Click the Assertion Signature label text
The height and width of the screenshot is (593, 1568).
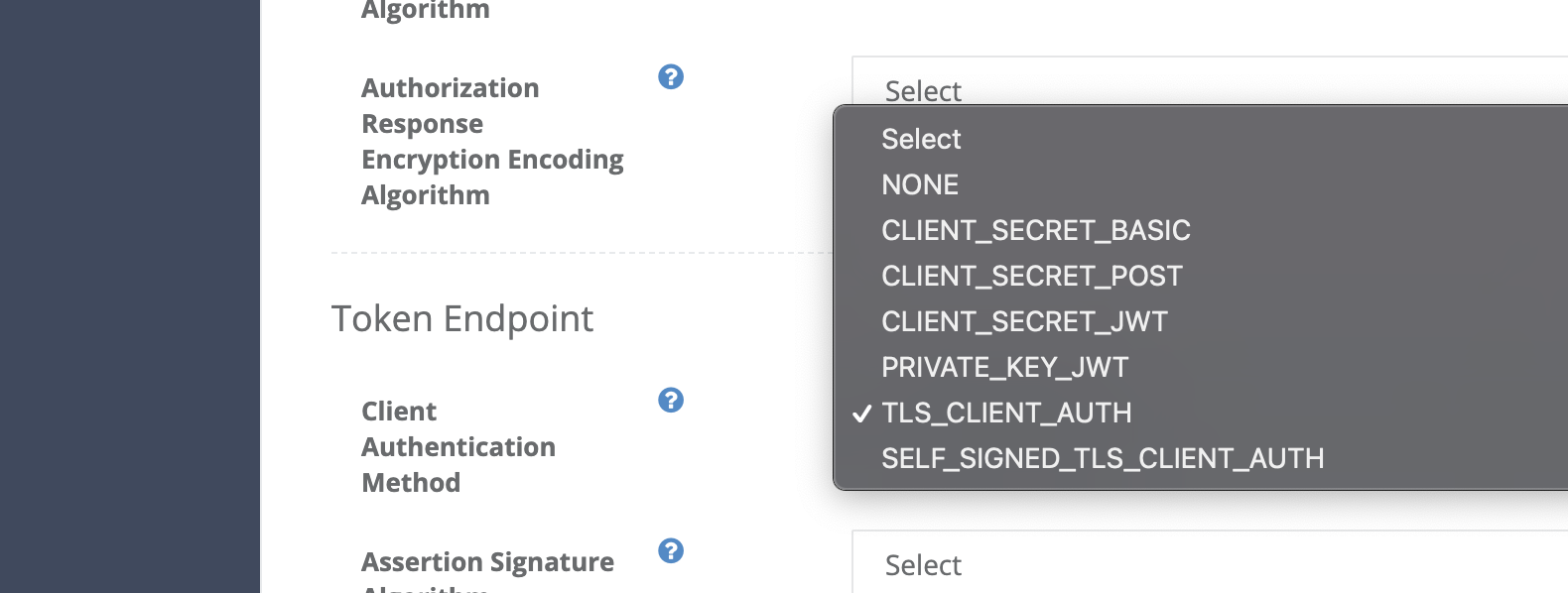pyautogui.click(x=487, y=562)
